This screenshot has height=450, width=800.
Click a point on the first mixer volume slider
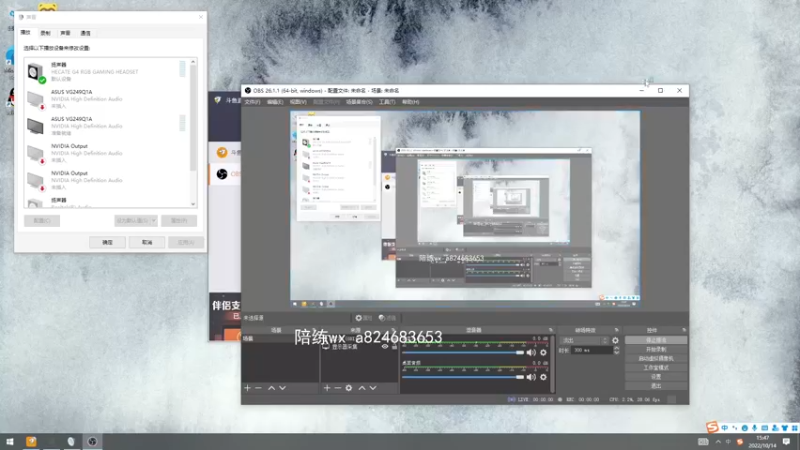click(x=462, y=353)
